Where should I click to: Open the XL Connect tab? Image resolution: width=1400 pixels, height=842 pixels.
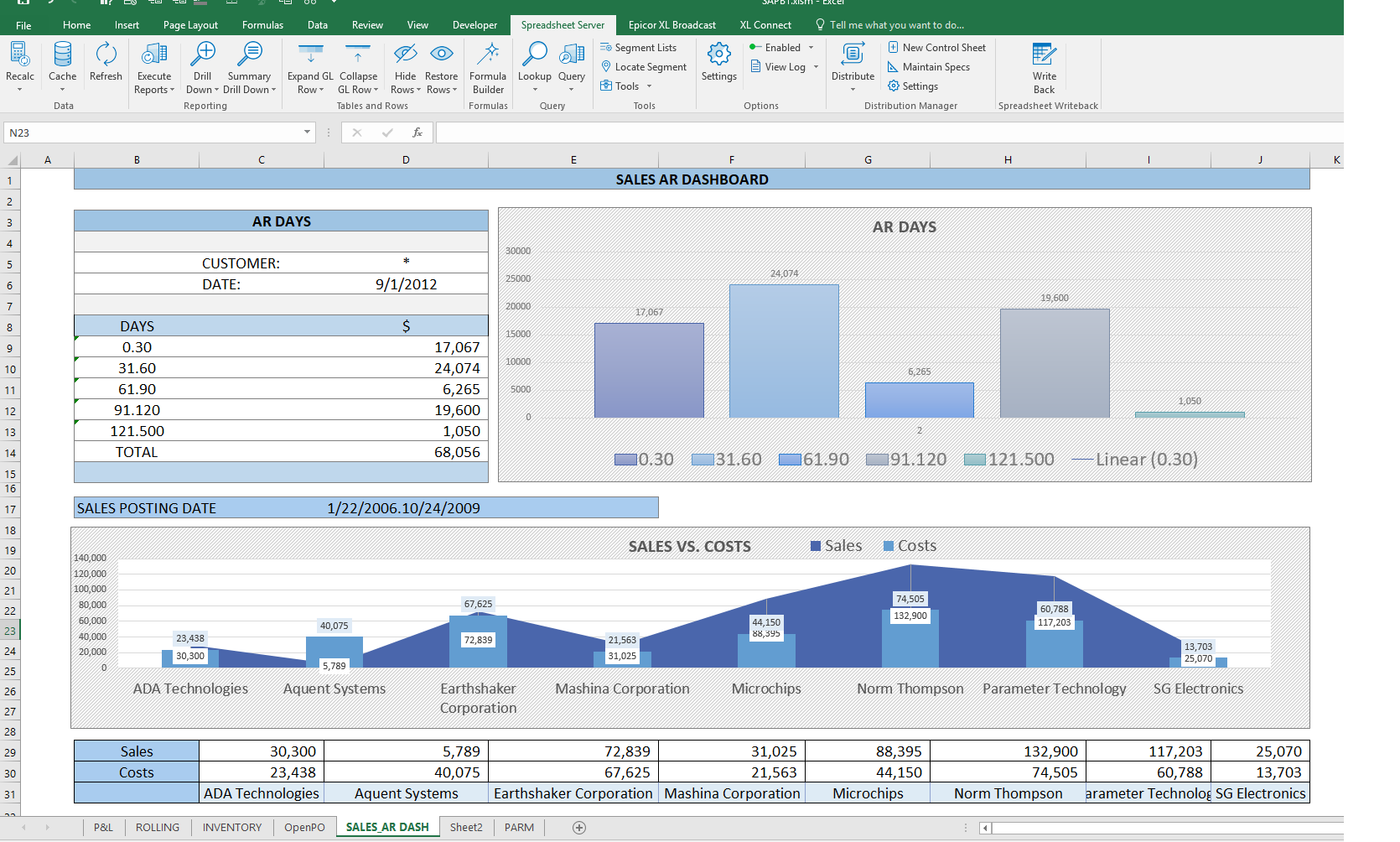pyautogui.click(x=765, y=25)
